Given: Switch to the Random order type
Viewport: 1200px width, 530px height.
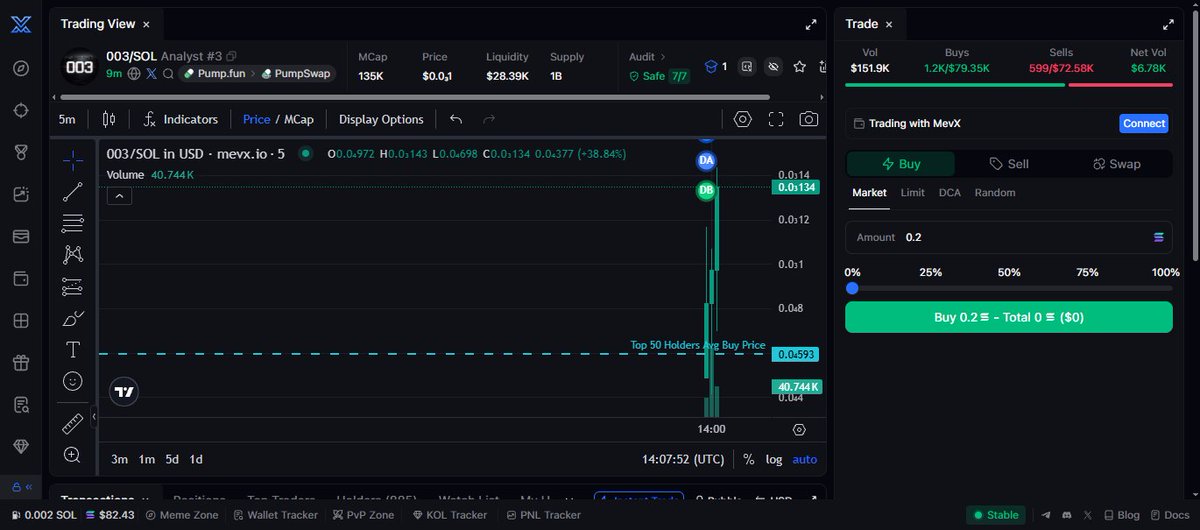Looking at the screenshot, I should click(995, 192).
